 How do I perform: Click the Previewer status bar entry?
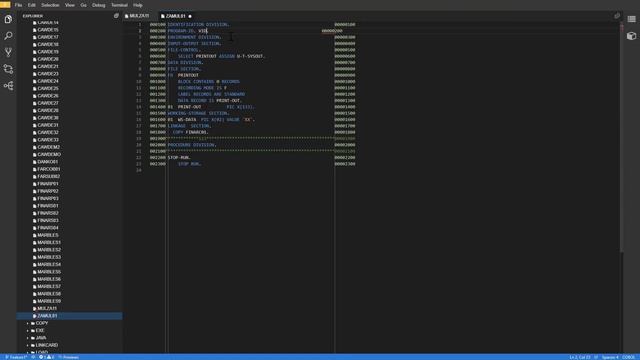tap(69, 357)
